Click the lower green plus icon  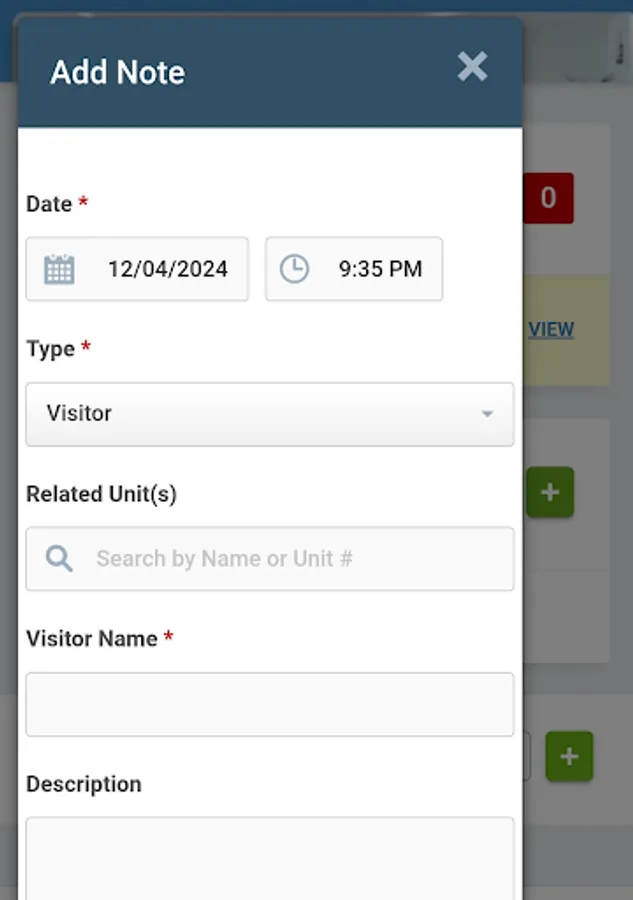coord(568,757)
